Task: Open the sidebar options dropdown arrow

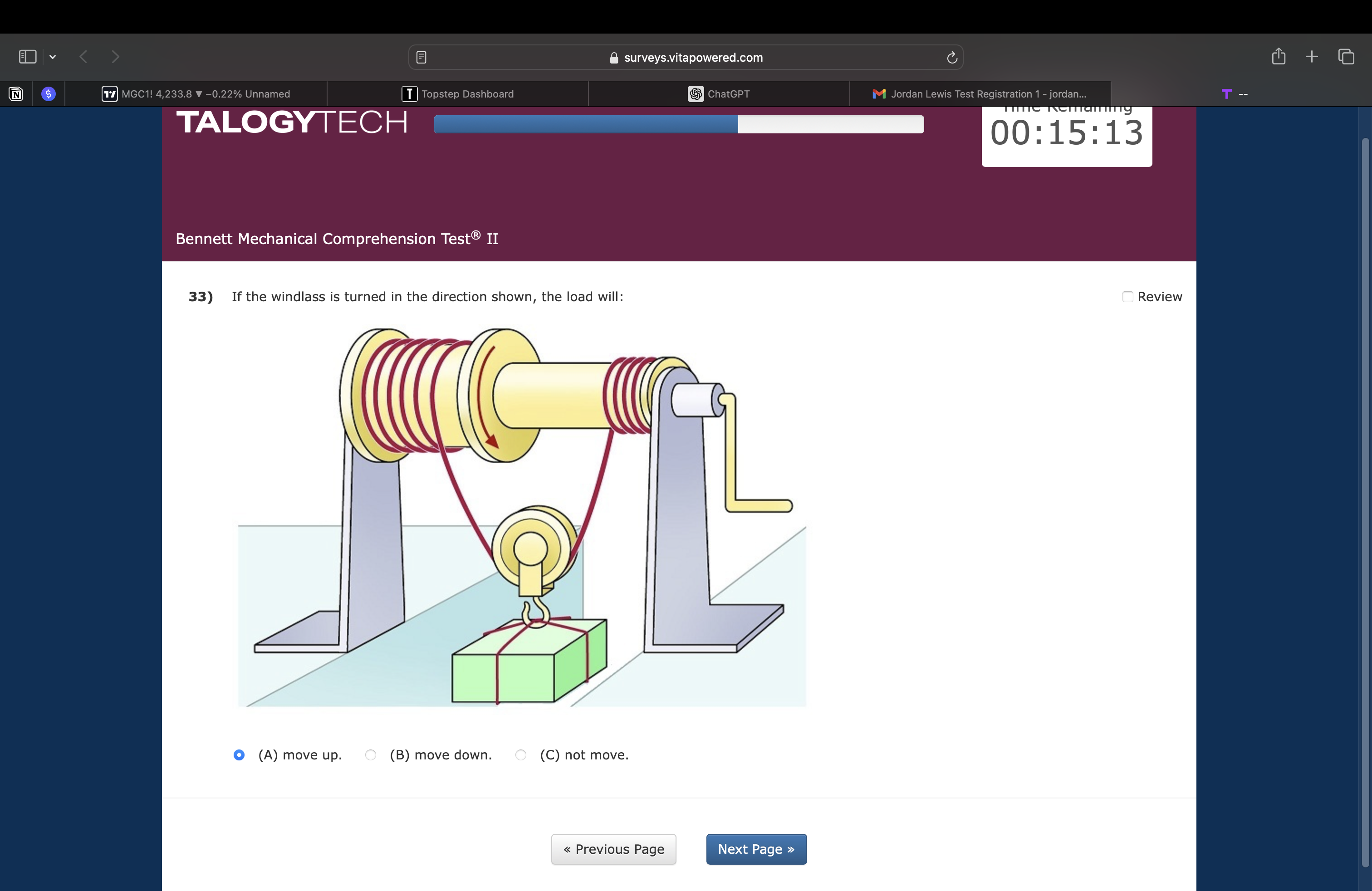Action: click(x=53, y=56)
